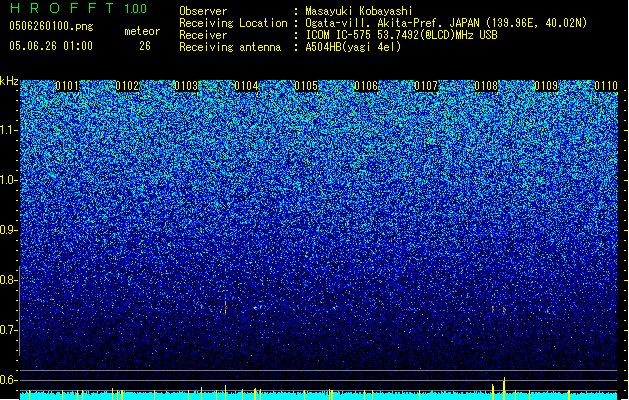
Task: Click the 0.8 frequency axis label
Action: (9, 280)
